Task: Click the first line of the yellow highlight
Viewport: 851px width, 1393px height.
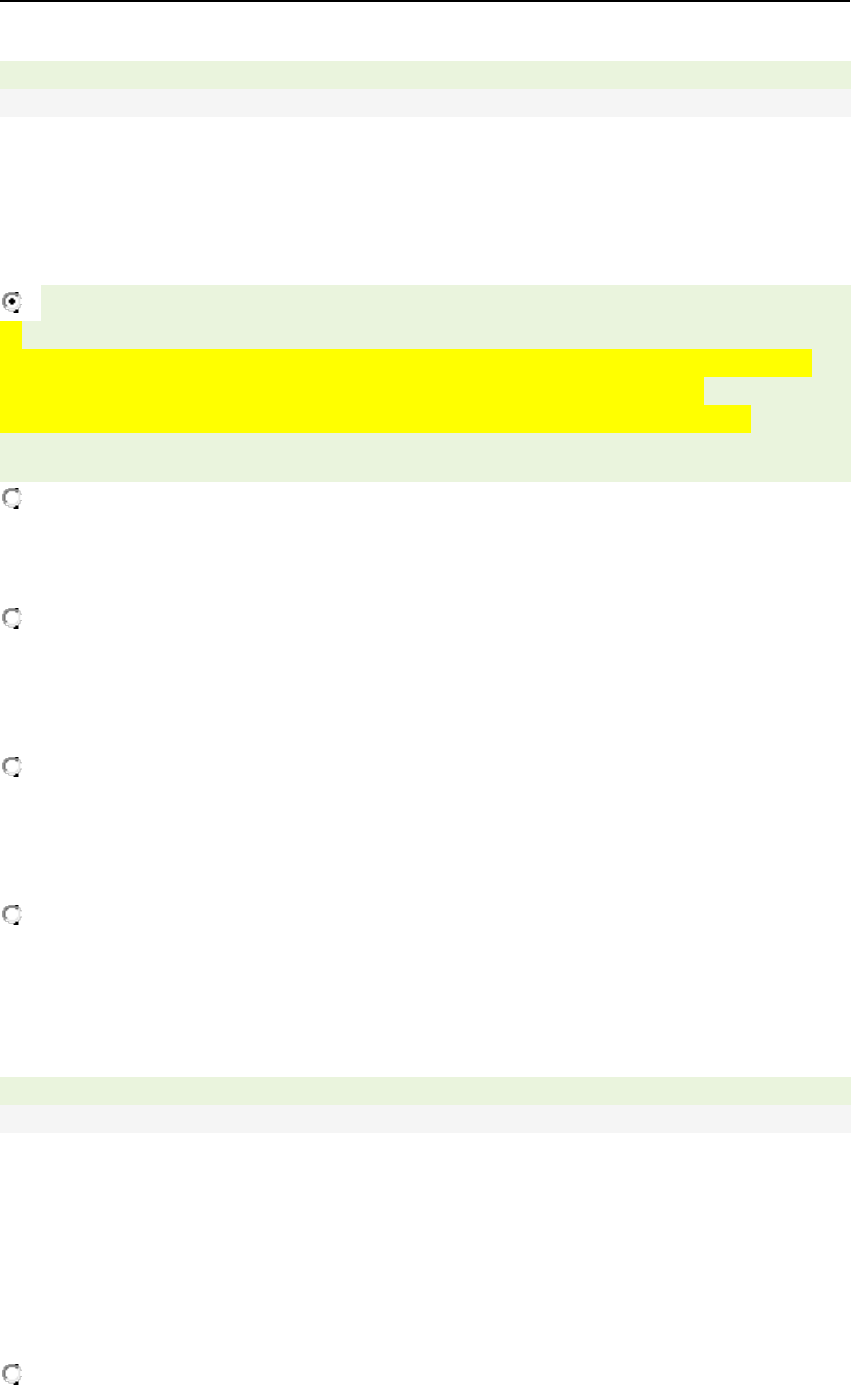Action: click(405, 363)
